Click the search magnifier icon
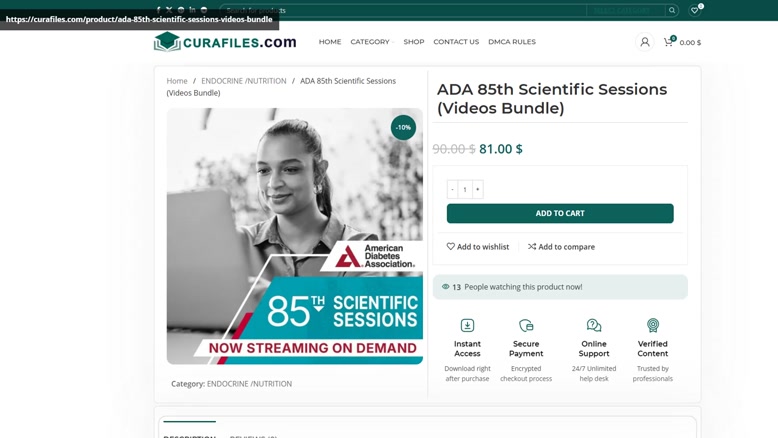The height and width of the screenshot is (438, 778). (x=672, y=10)
